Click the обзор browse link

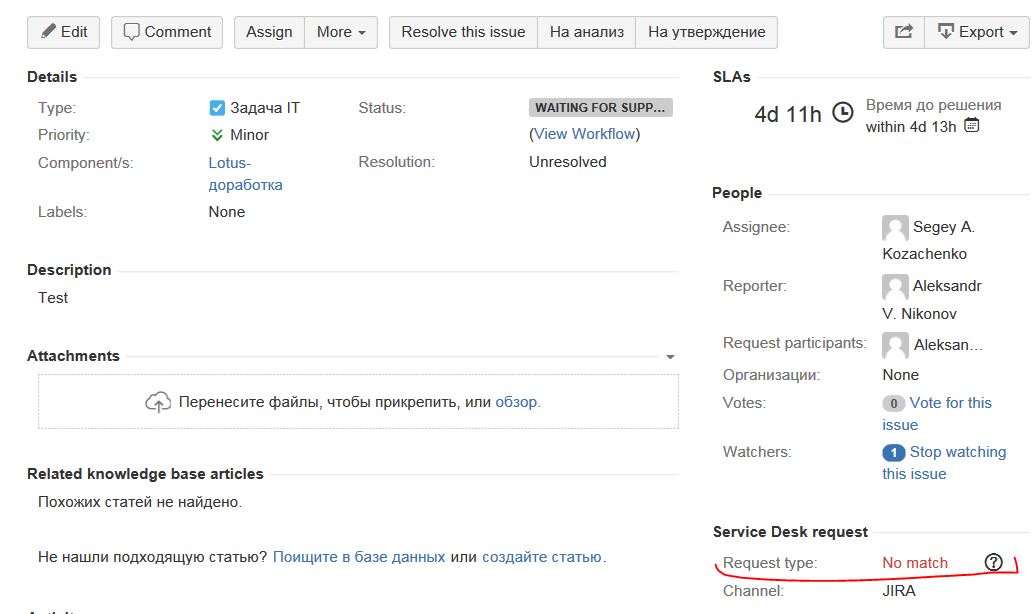pos(516,402)
